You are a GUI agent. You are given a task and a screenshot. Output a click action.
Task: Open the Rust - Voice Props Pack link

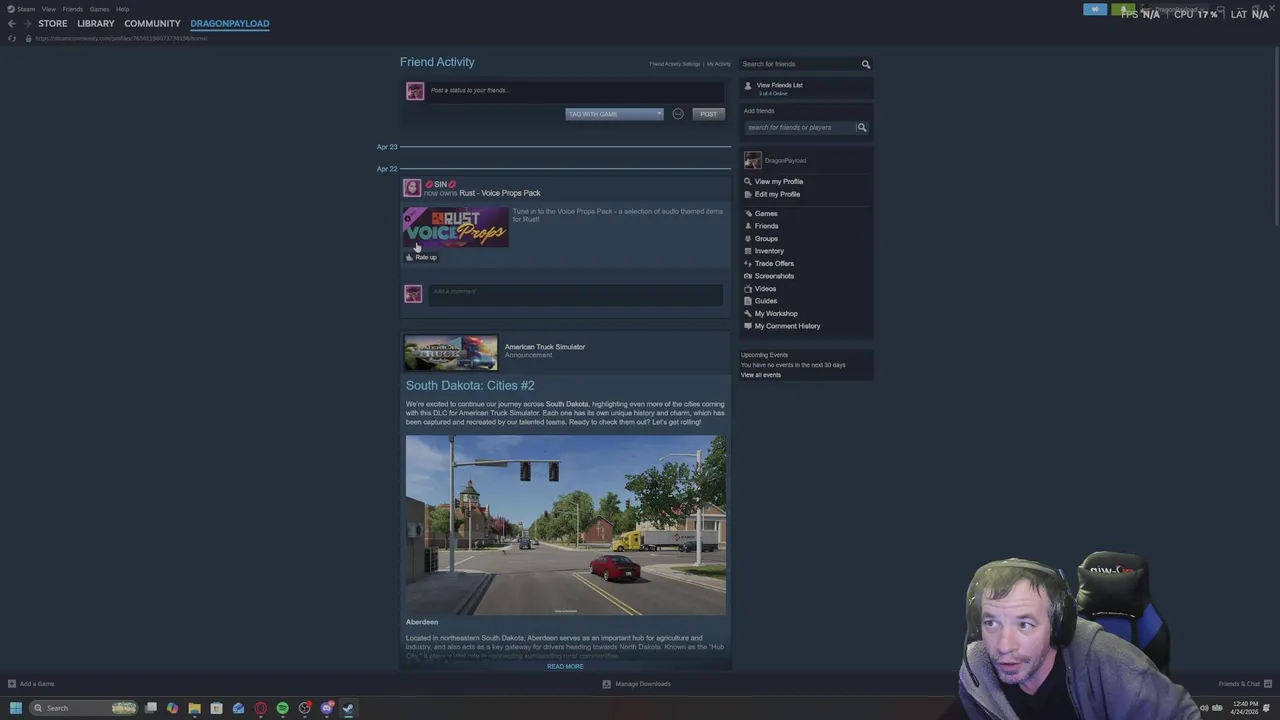tap(500, 193)
